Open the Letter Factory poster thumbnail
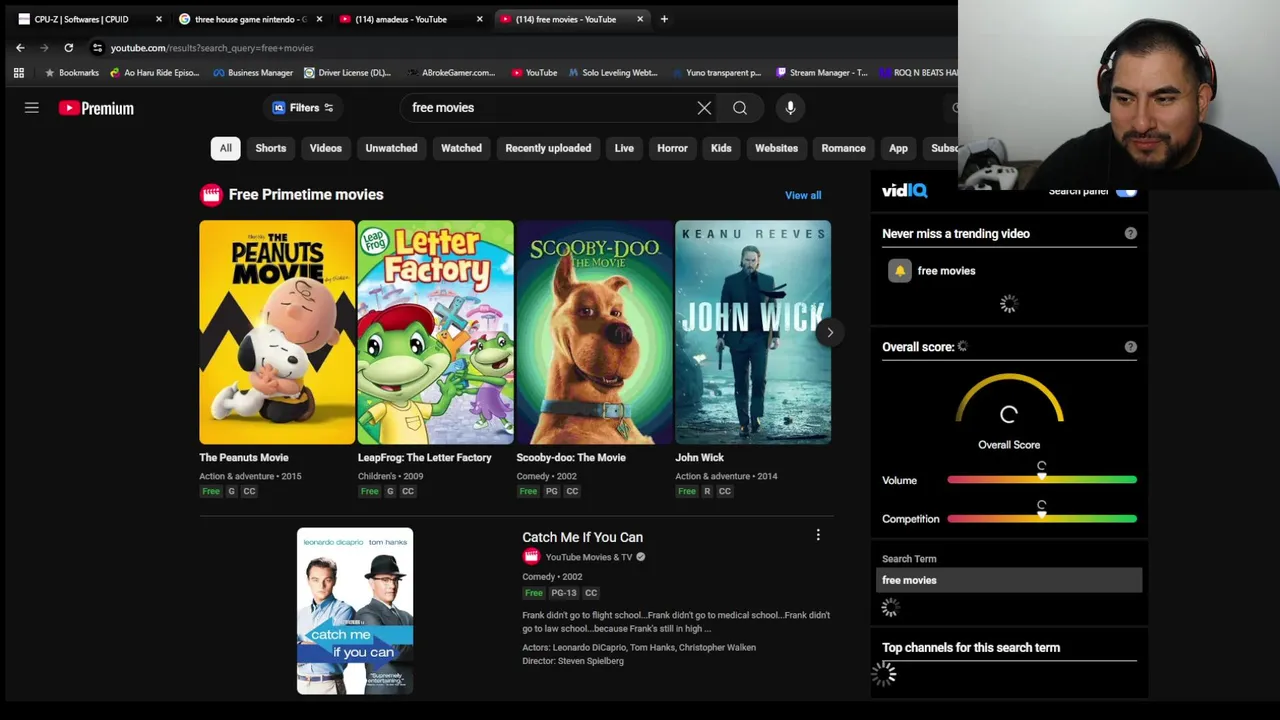The height and width of the screenshot is (720, 1280). click(x=435, y=332)
